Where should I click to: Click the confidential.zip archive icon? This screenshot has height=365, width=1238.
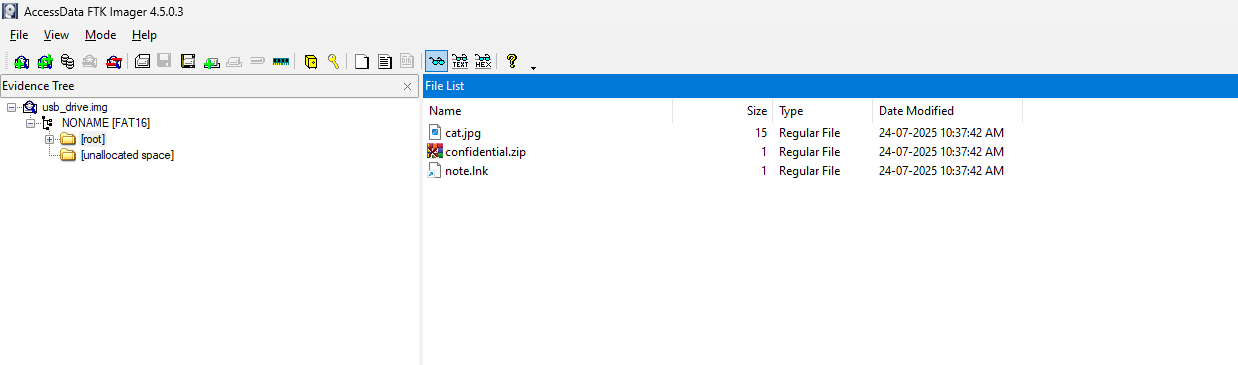coord(434,152)
